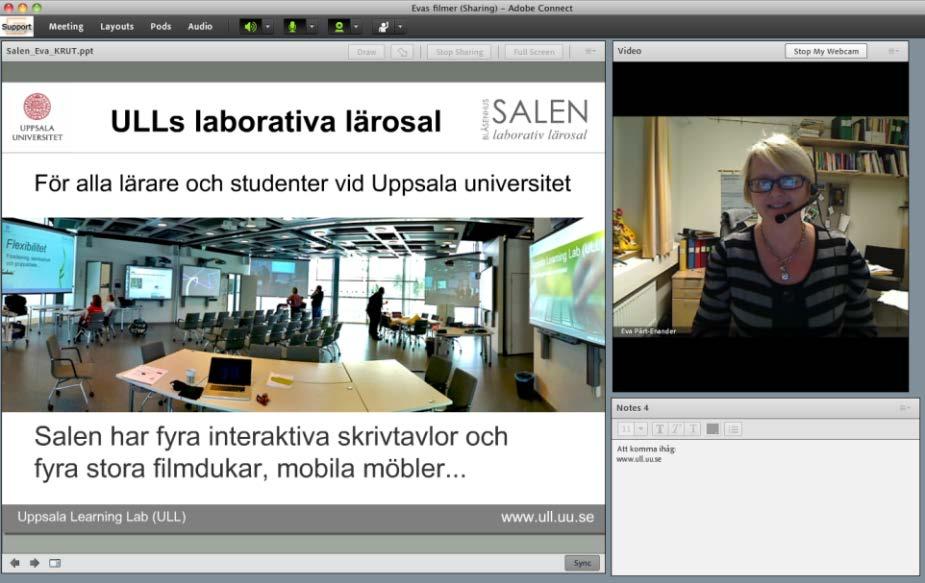Toggle the green webcam icon
The image size is (925, 583).
[x=339, y=27]
